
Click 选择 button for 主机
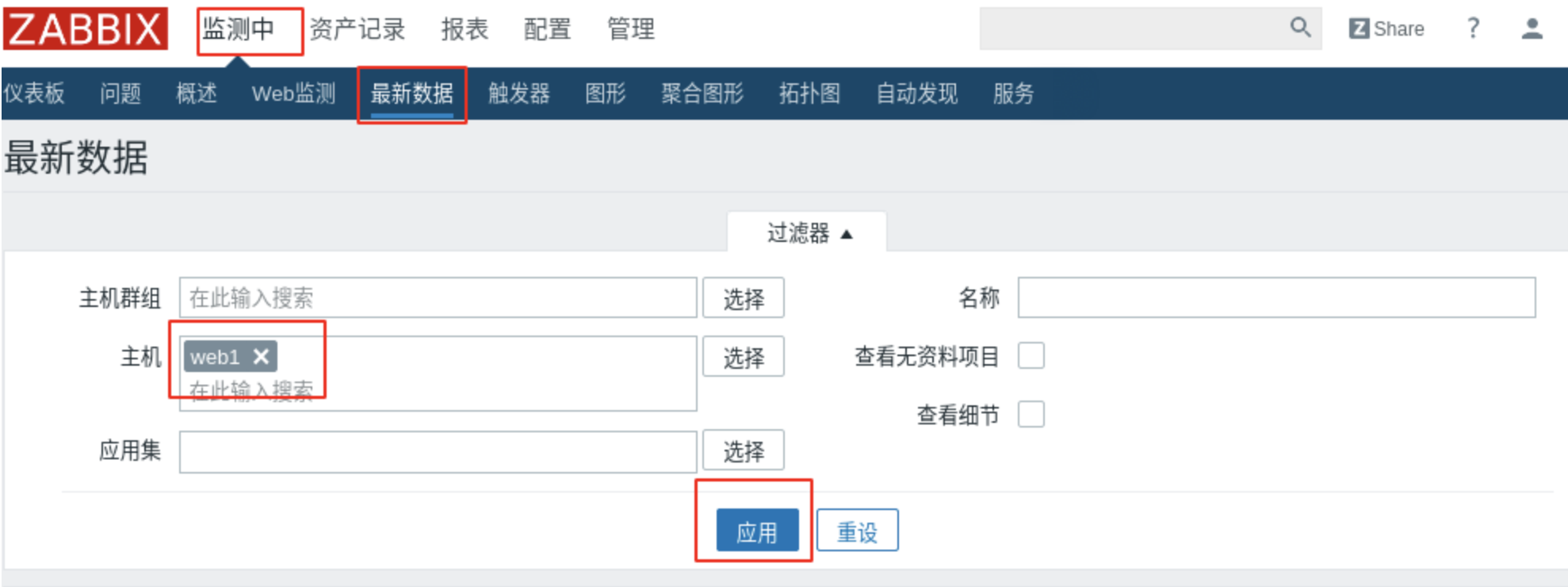[743, 357]
